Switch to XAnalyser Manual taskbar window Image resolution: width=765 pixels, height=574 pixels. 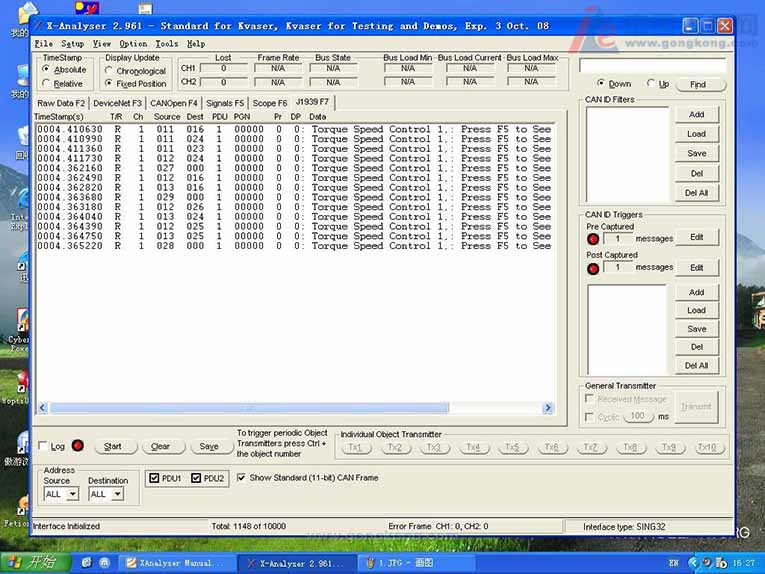point(178,563)
